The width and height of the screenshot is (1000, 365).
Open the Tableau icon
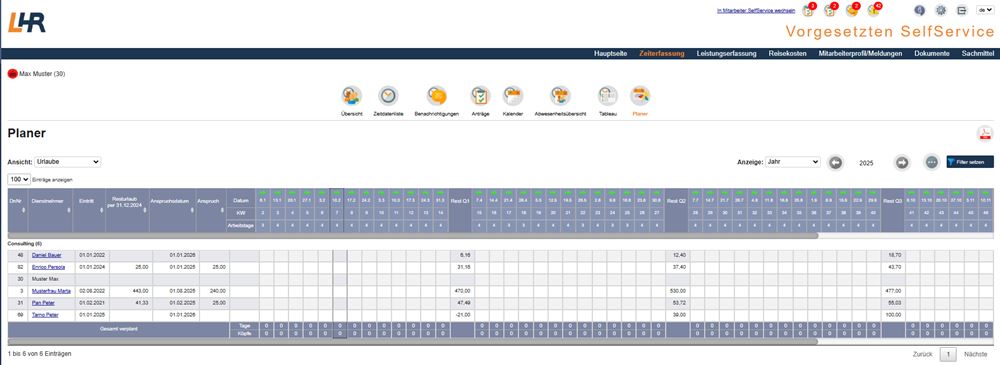(x=608, y=96)
